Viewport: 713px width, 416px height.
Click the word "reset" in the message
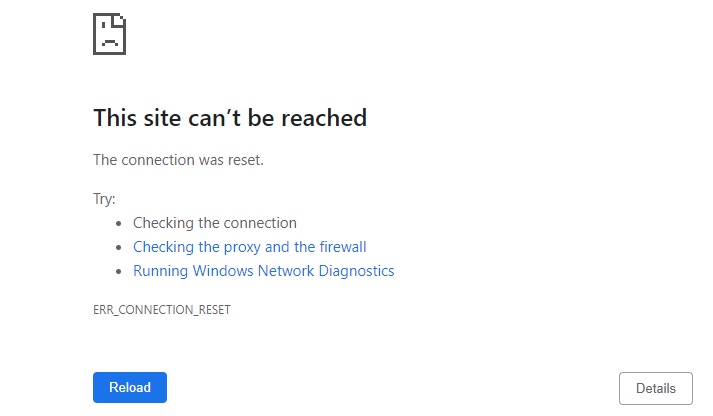[x=243, y=160]
